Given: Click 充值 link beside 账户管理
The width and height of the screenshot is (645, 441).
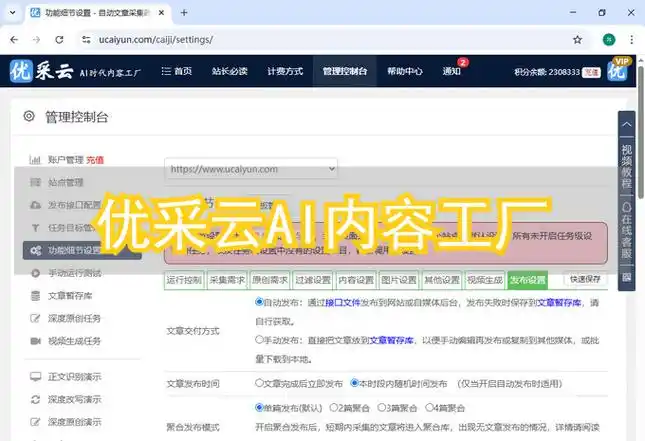Looking at the screenshot, I should [95, 160].
